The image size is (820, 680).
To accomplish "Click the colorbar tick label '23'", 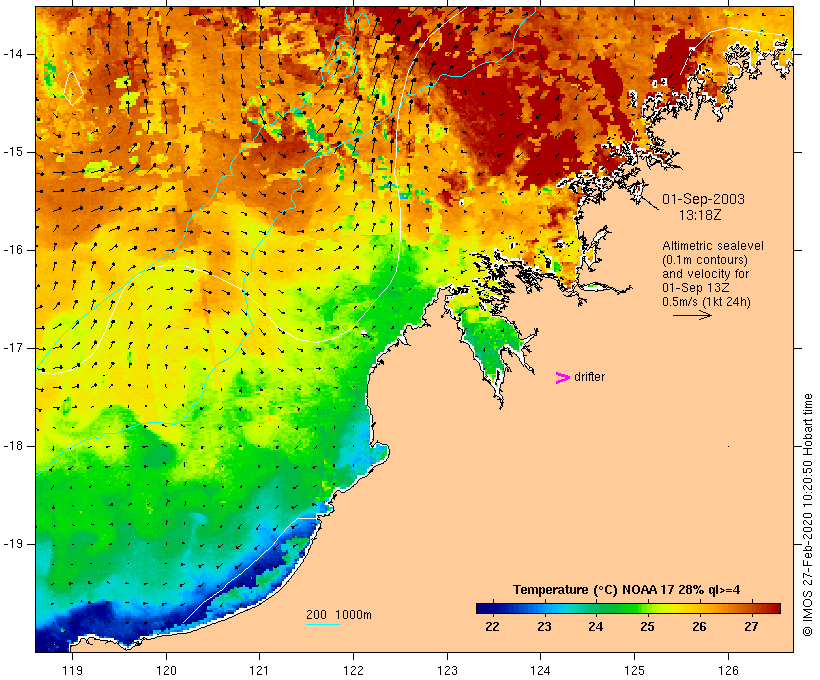I will tap(544, 626).
